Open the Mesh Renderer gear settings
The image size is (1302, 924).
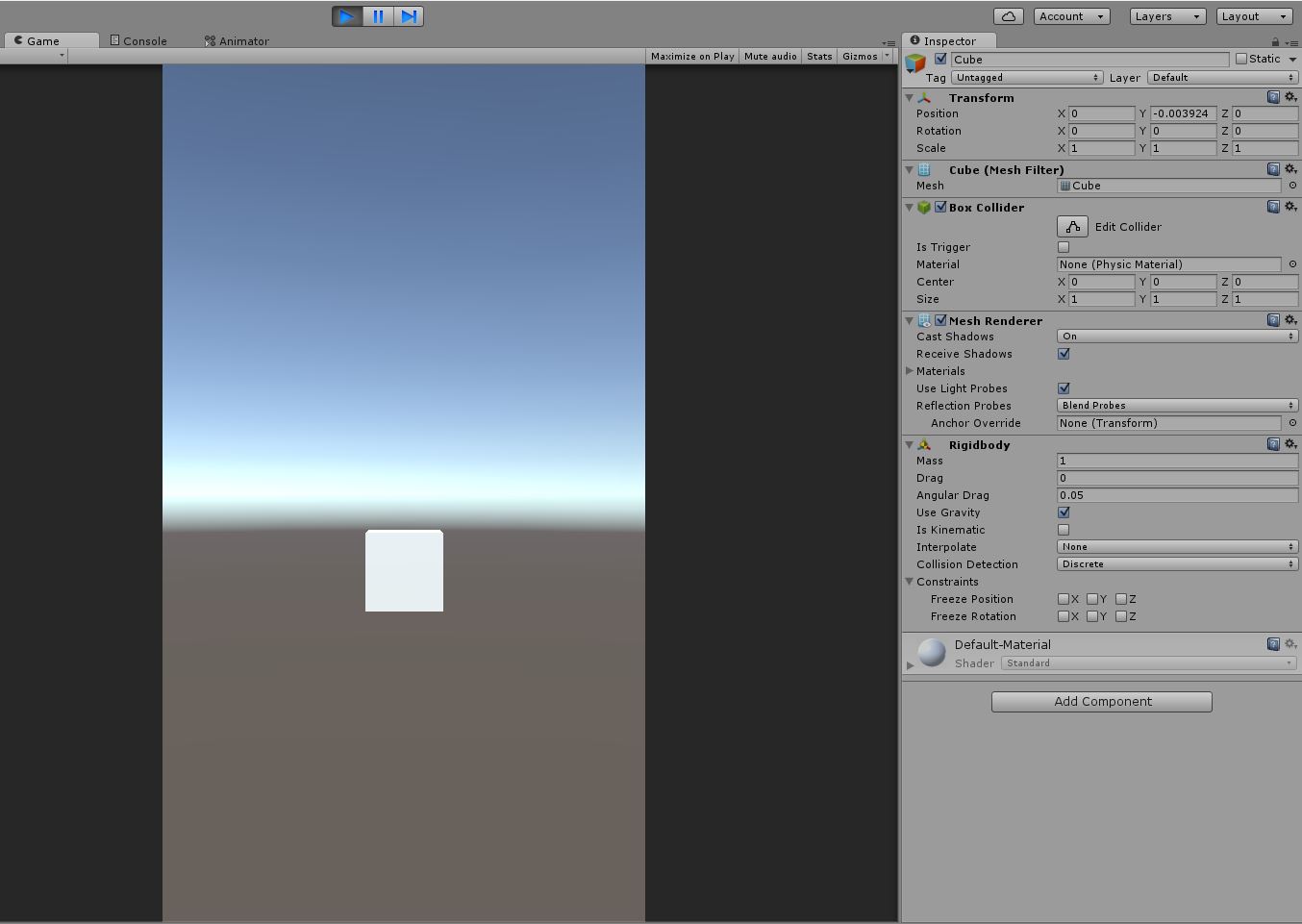[1290, 320]
